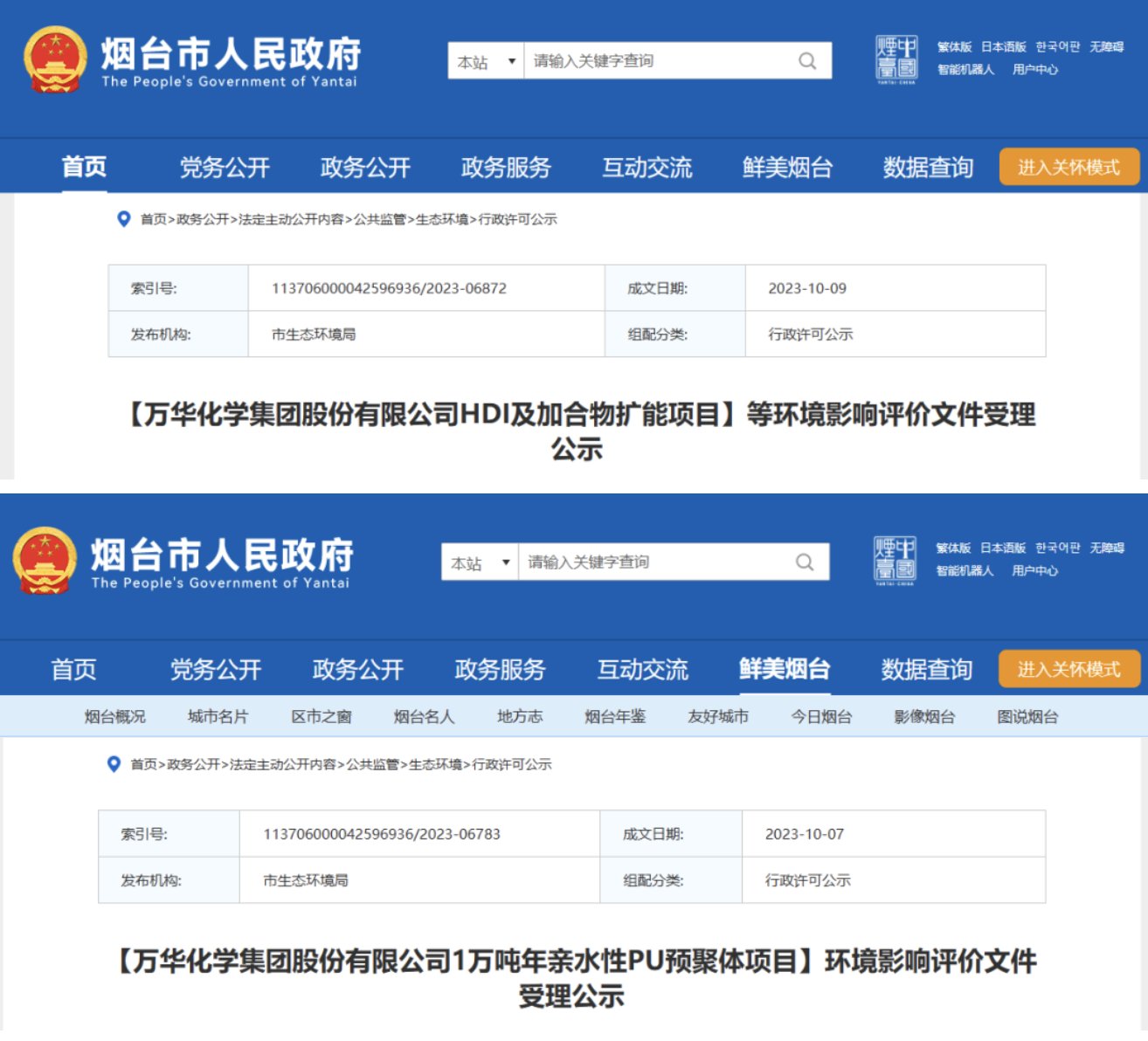Click 生态环境 breadcrumb link on PU notice page
Viewport: 1148px width, 1041px height.
tap(435, 764)
